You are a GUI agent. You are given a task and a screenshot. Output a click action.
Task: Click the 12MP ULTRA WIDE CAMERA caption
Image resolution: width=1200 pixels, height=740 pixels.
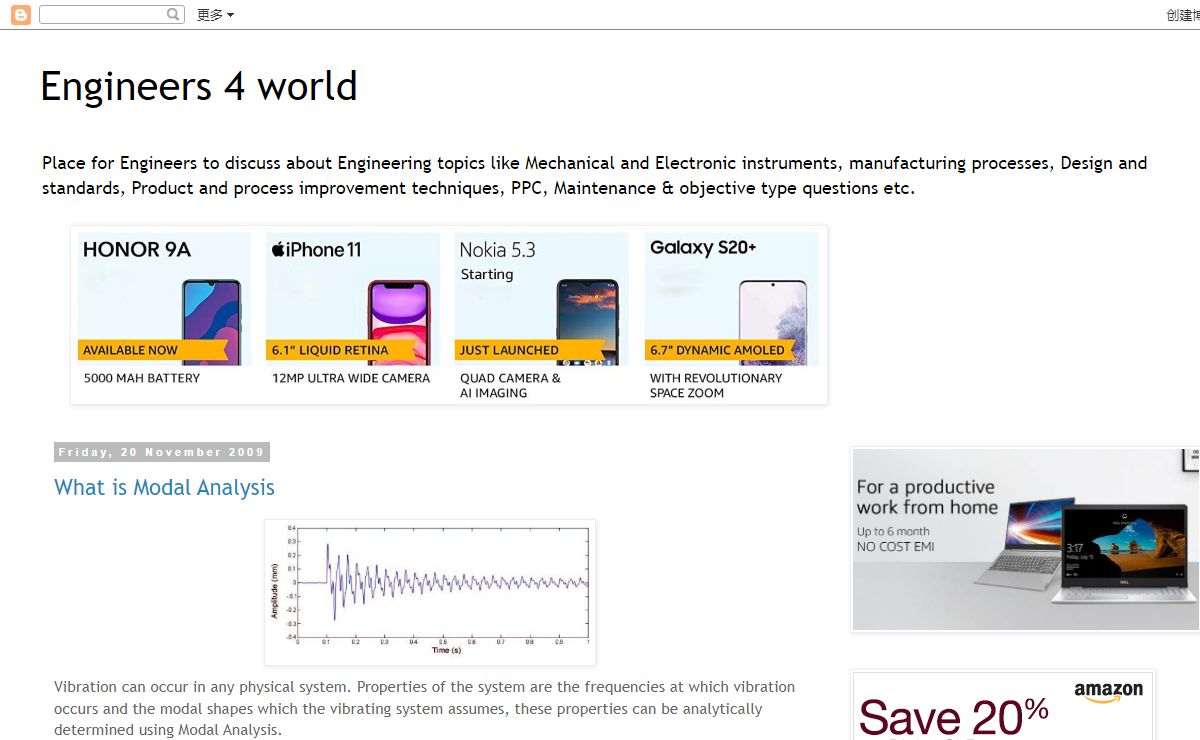pyautogui.click(x=351, y=378)
